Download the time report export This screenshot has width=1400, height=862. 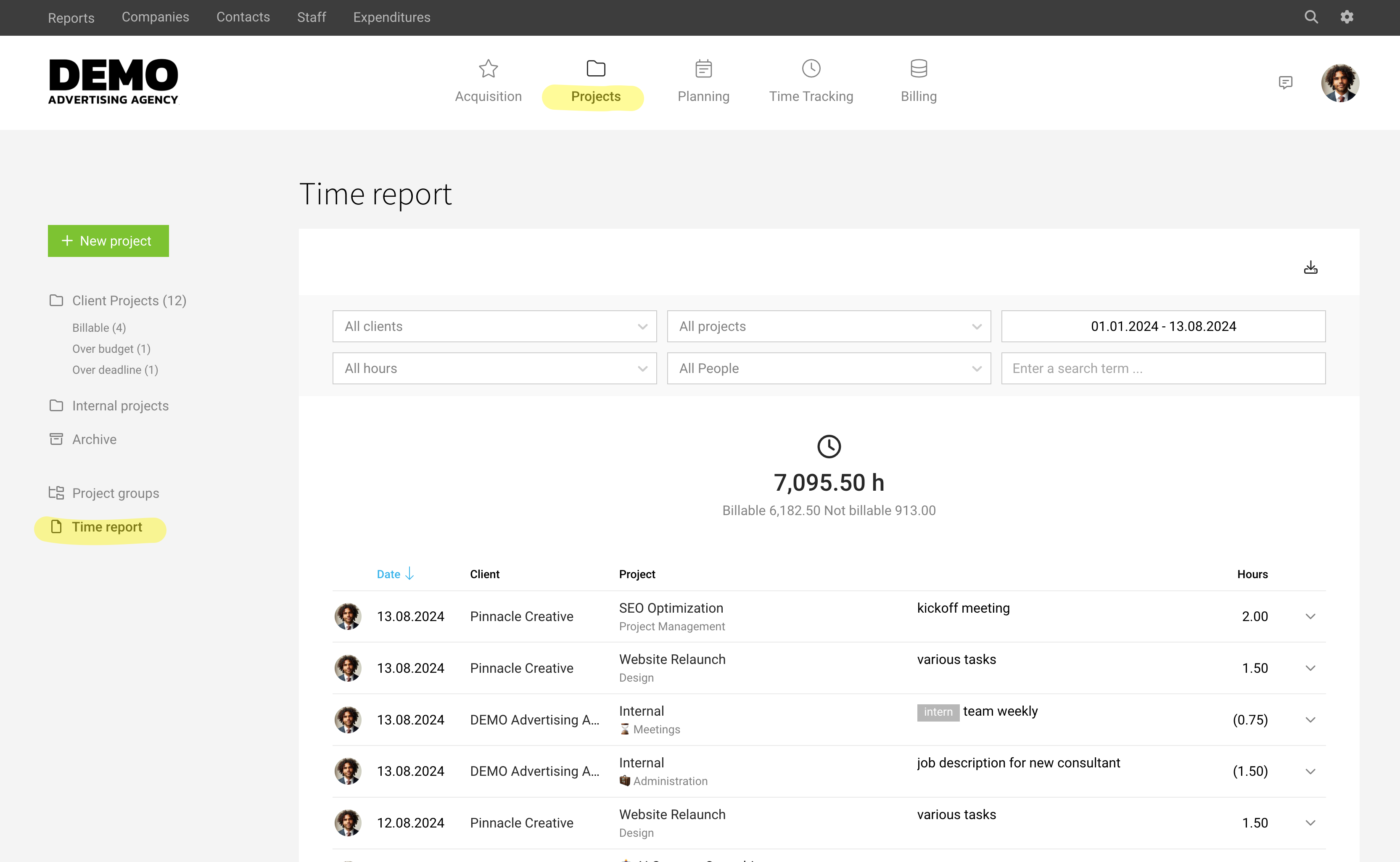[x=1310, y=267]
